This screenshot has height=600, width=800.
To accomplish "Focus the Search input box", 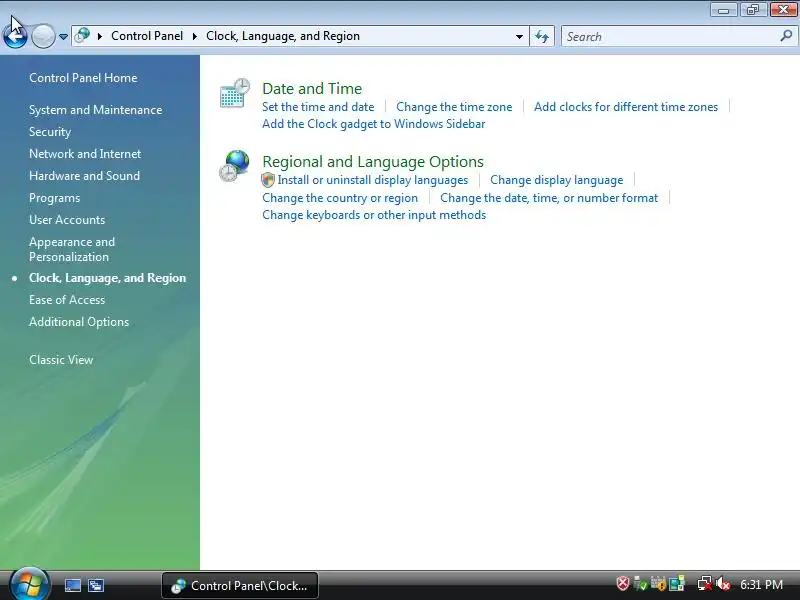I will coord(671,37).
